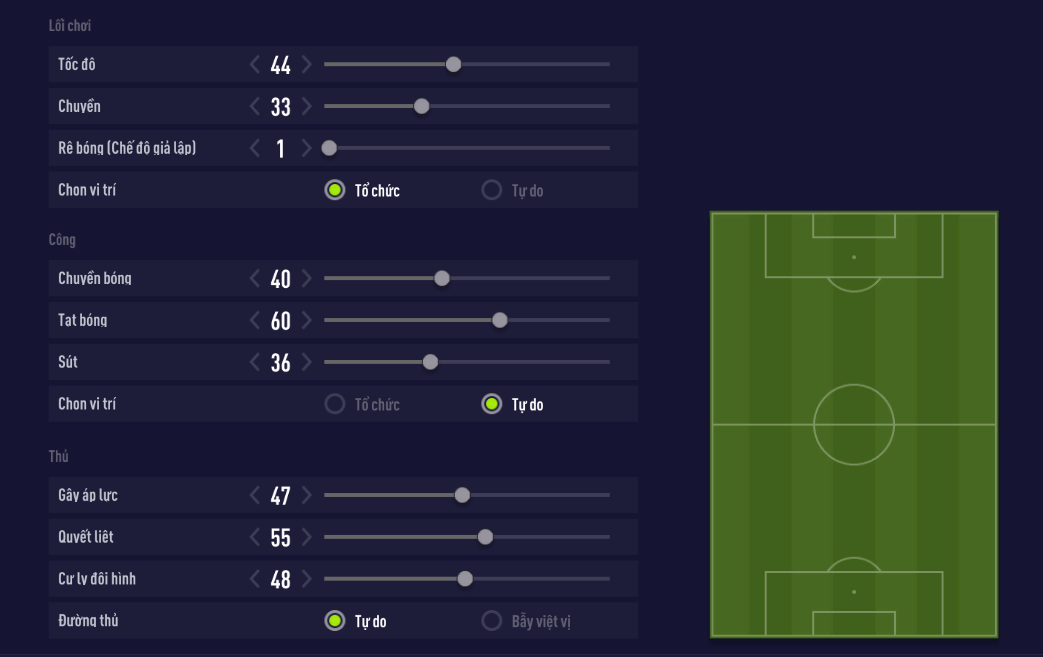The width and height of the screenshot is (1043, 657).
Task: Decrease Gây áp lực value with left arrow
Action: (255, 495)
